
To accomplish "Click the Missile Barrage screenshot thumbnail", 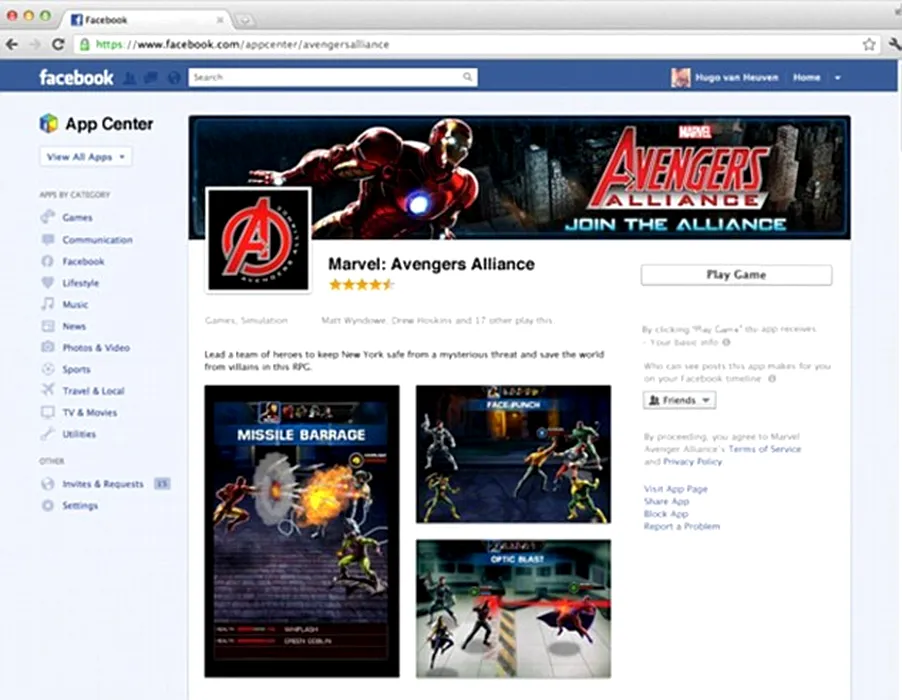I will [302, 531].
